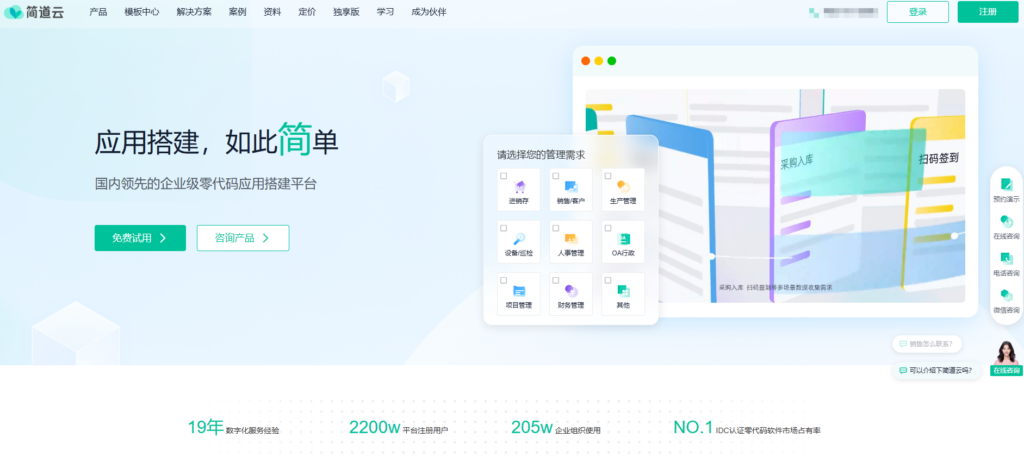Click the 企业组织使用 caption

[x=578, y=430]
